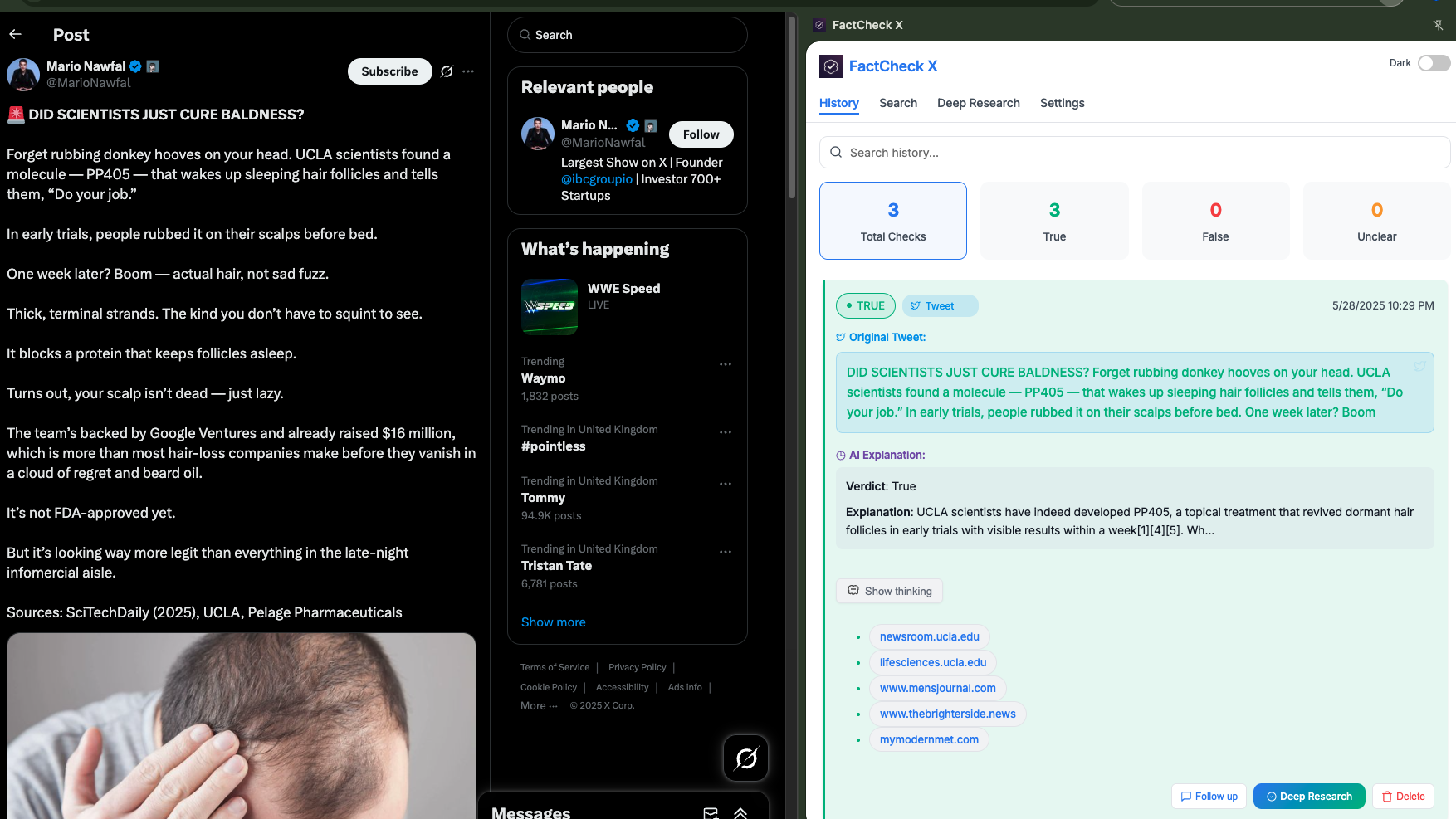
Task: Click the Follow up button
Action: click(x=1209, y=797)
